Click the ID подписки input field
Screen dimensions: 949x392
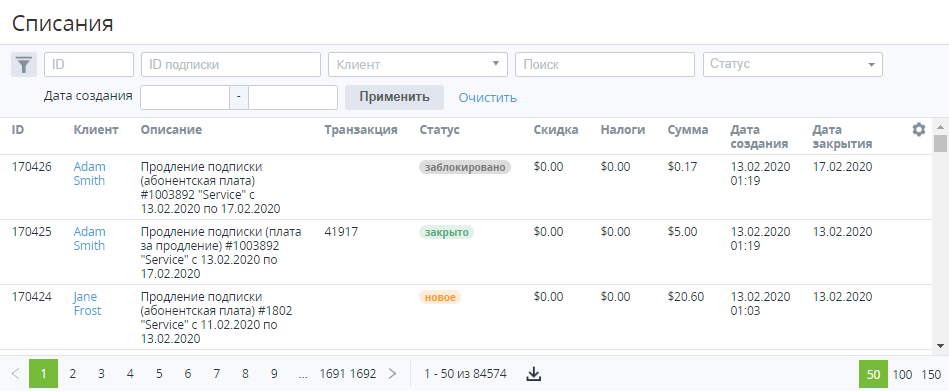click(231, 64)
